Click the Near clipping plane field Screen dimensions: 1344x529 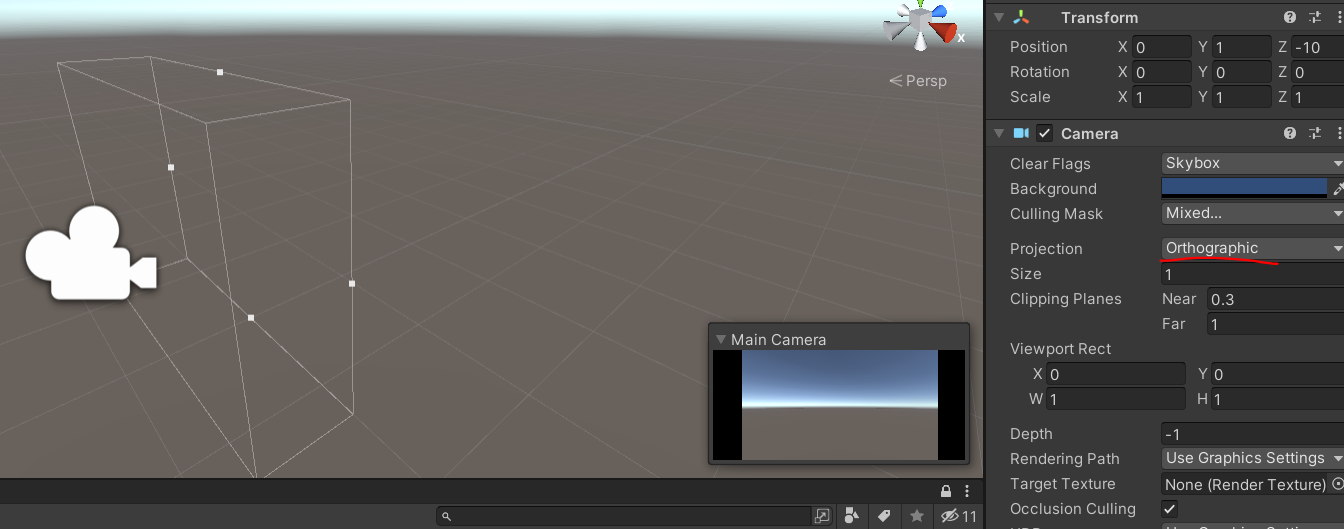coord(1275,299)
